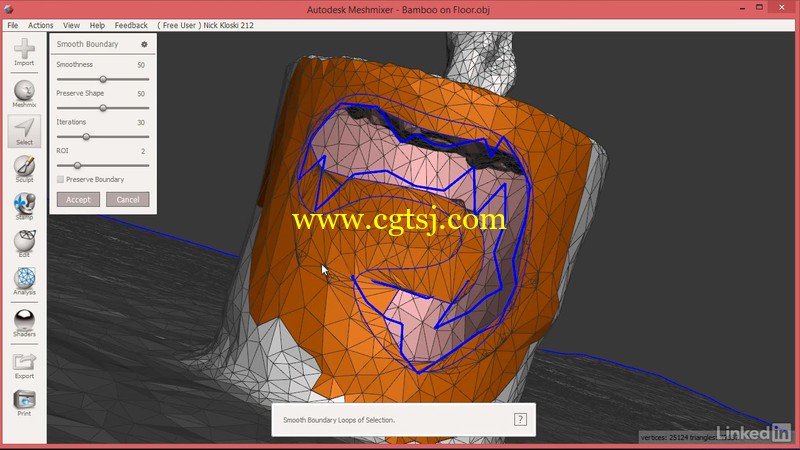Click the ROI slider handle
The width and height of the screenshot is (800, 450).
77,165
